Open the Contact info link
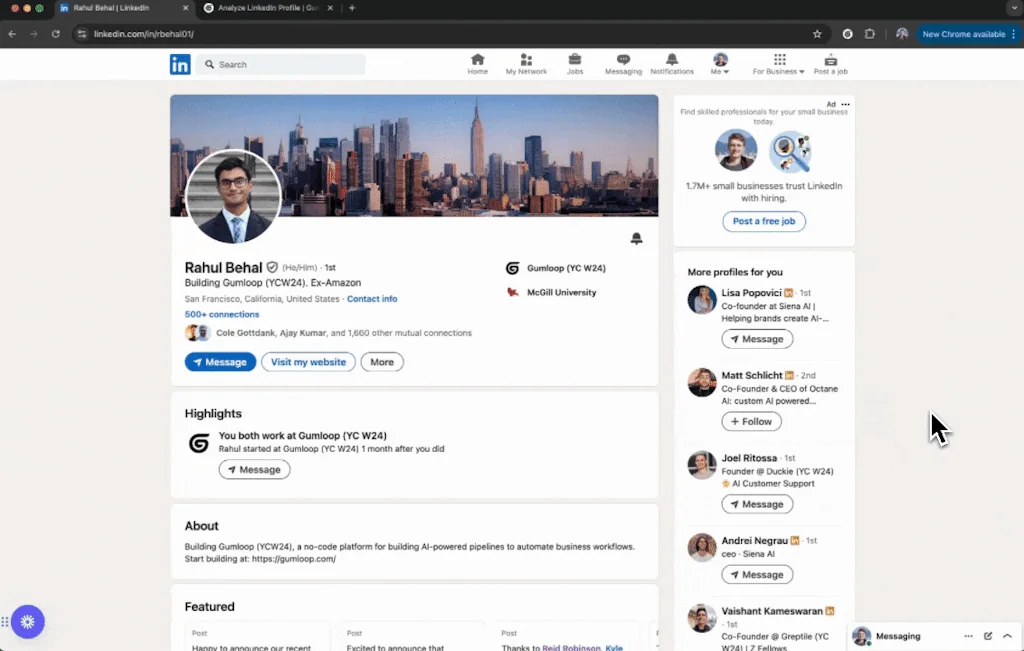The image size is (1024, 651). 372,299
